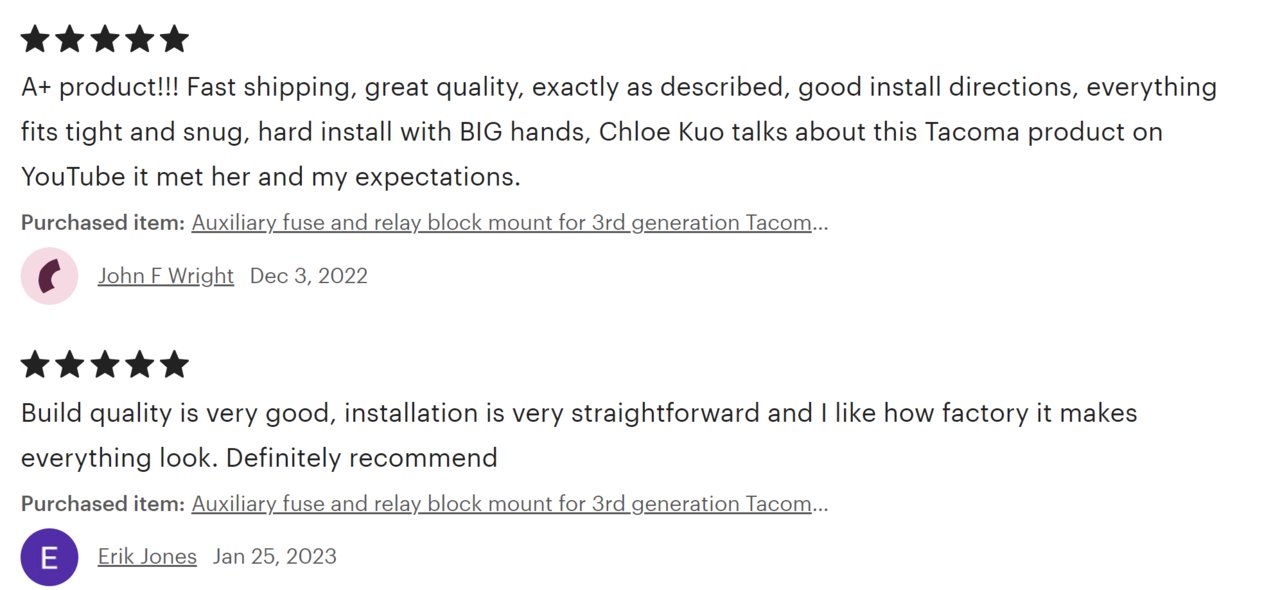The image size is (1280, 590).
Task: Visit the Erik Jones profile link
Action: [147, 556]
